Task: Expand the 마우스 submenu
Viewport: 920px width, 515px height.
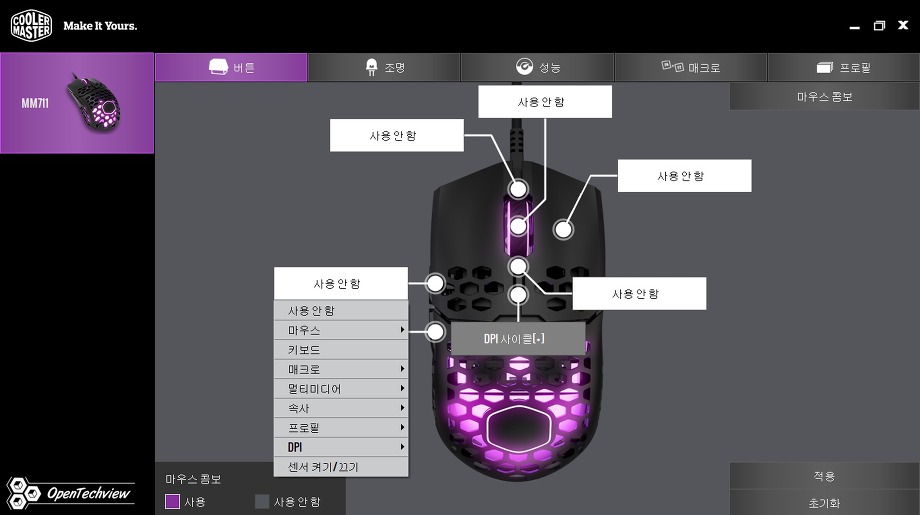Action: (341, 330)
